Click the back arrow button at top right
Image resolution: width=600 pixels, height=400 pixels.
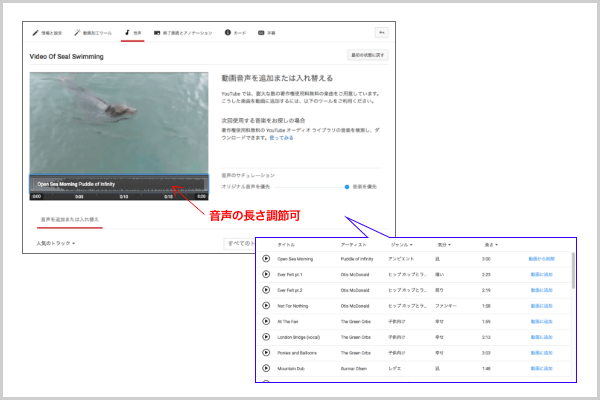pos(382,33)
